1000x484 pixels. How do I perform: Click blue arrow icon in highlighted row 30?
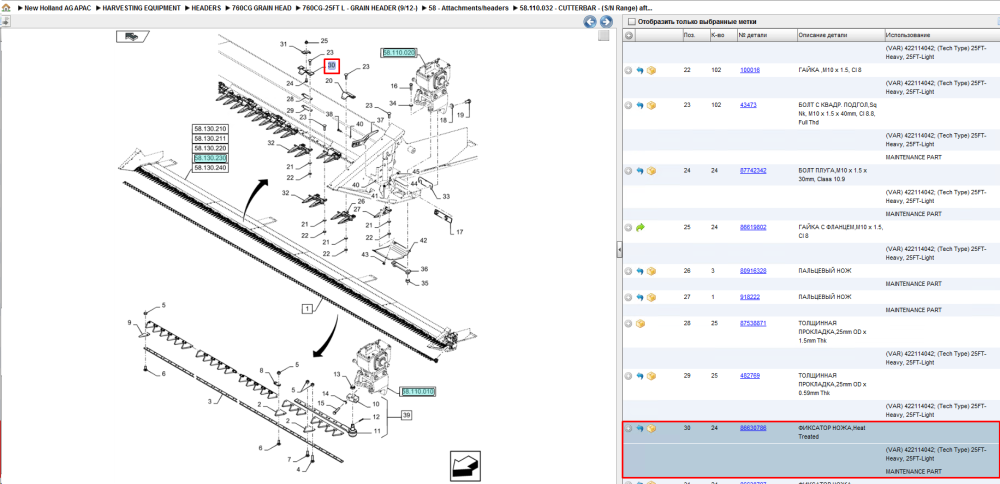(640, 429)
